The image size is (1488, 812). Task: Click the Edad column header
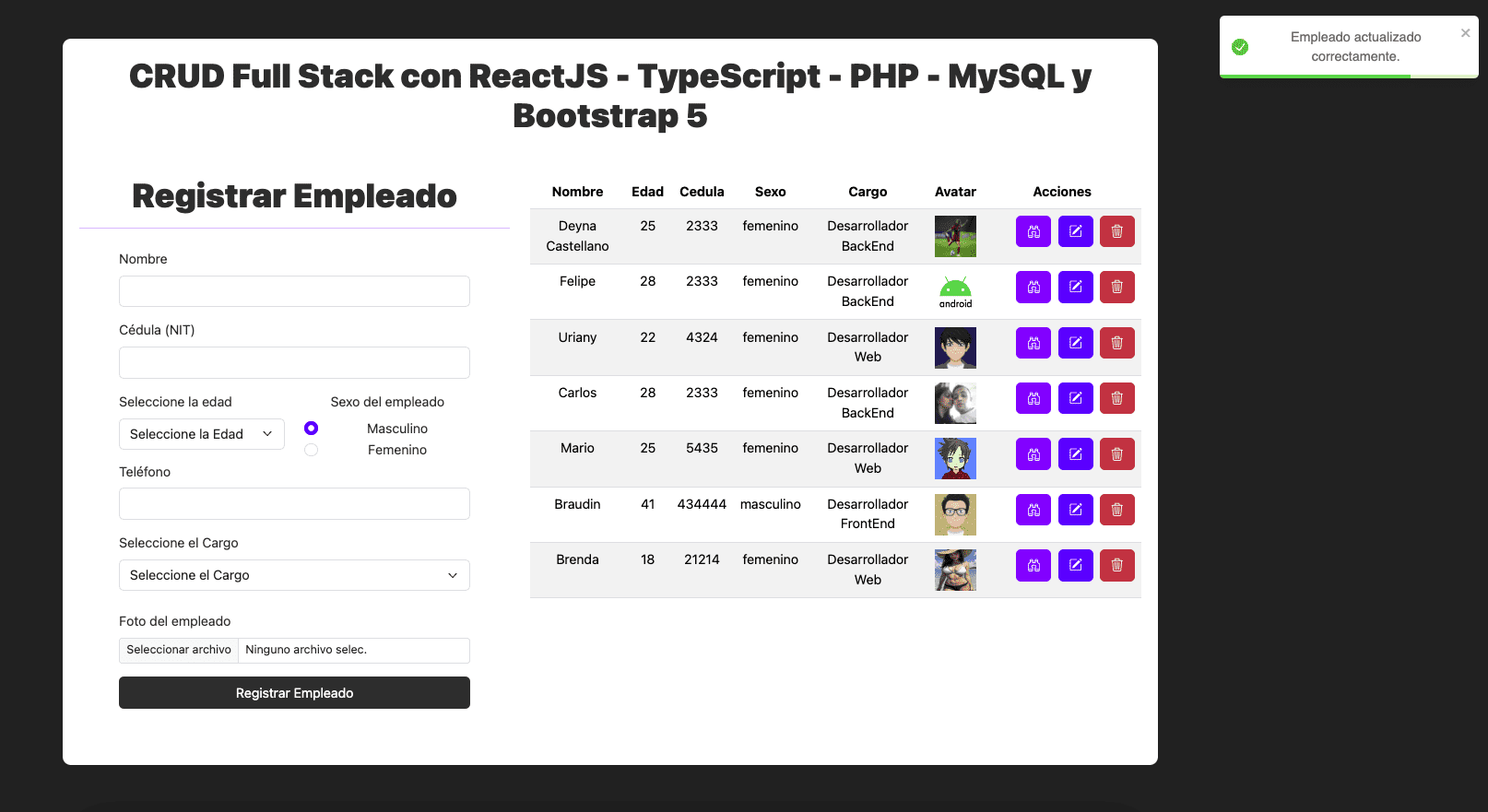[647, 192]
